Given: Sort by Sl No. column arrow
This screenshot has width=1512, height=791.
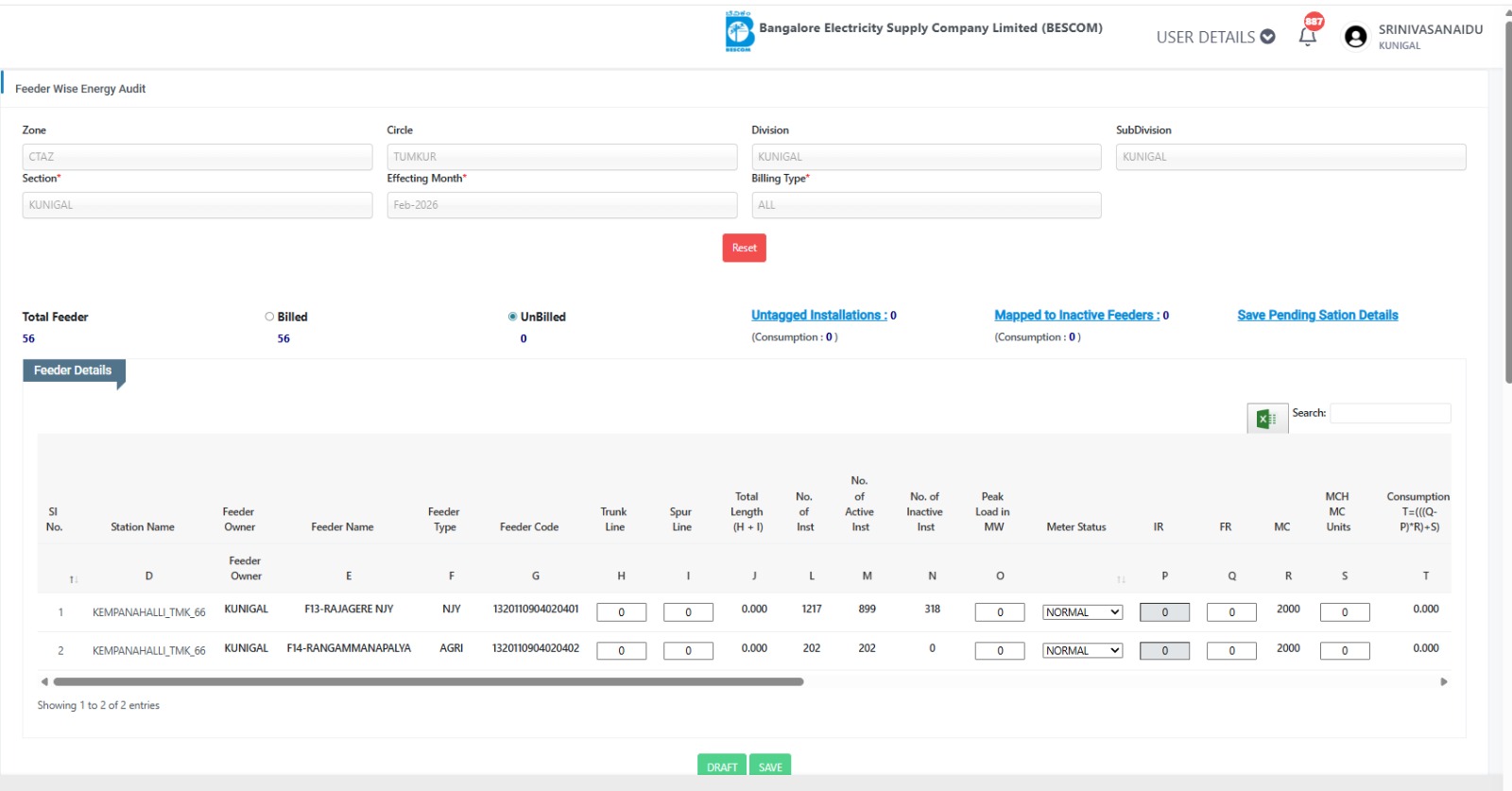Looking at the screenshot, I should 73,579.
